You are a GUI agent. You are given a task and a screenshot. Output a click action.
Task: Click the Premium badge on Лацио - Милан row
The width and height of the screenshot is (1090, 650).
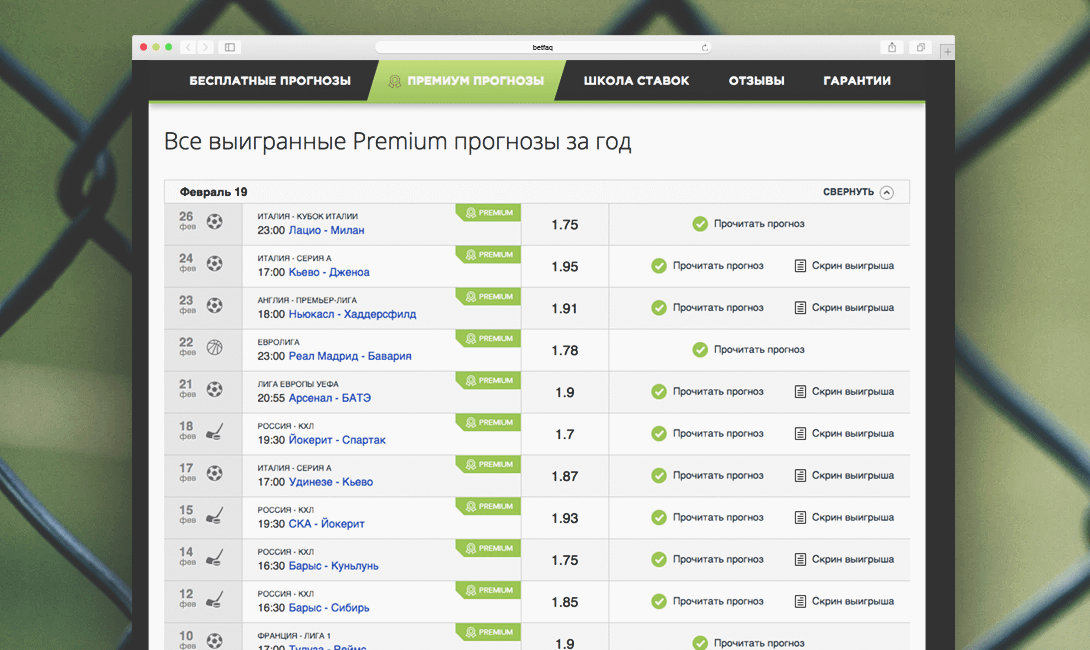tap(488, 213)
